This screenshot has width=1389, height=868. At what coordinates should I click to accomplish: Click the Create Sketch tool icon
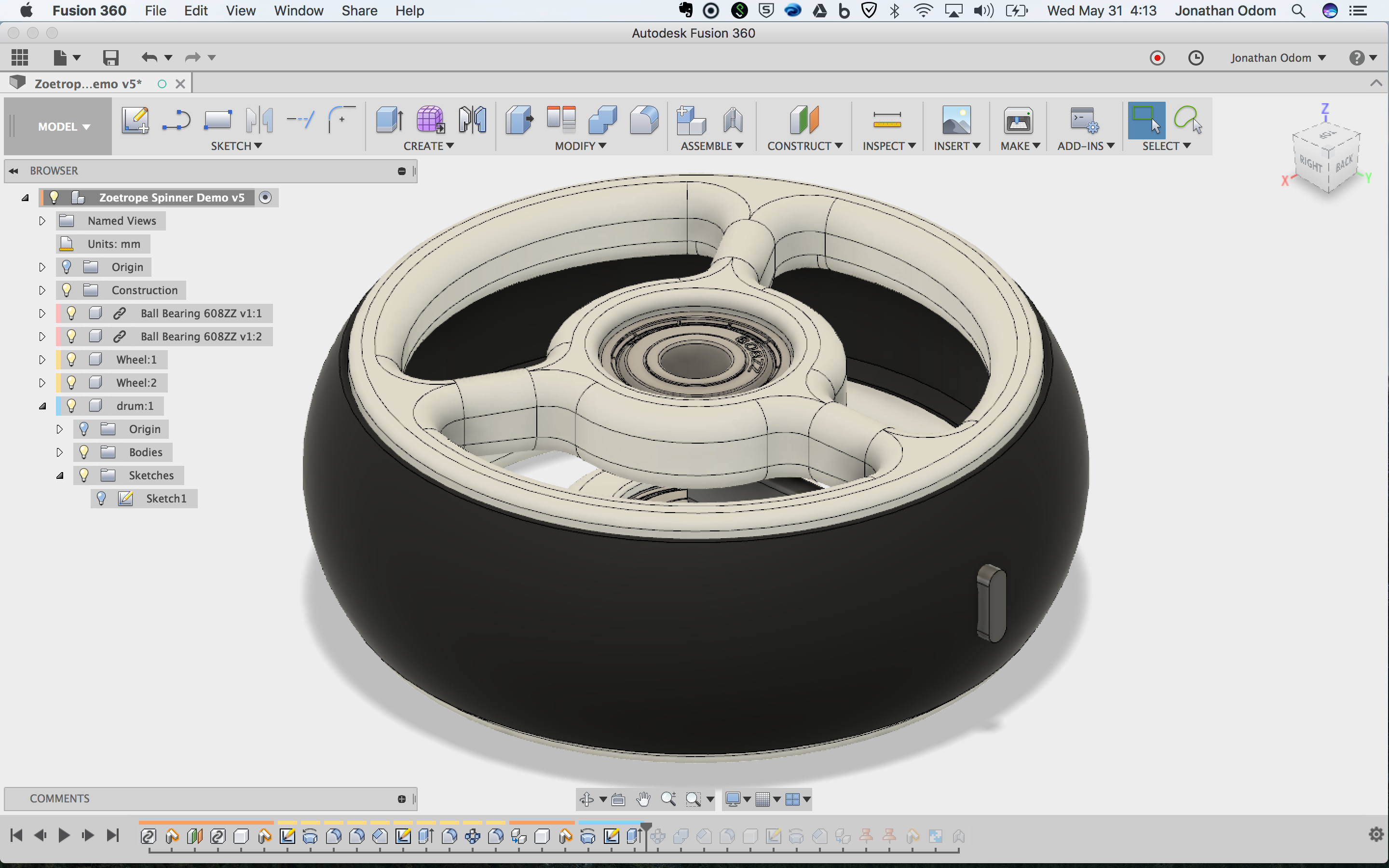136,121
